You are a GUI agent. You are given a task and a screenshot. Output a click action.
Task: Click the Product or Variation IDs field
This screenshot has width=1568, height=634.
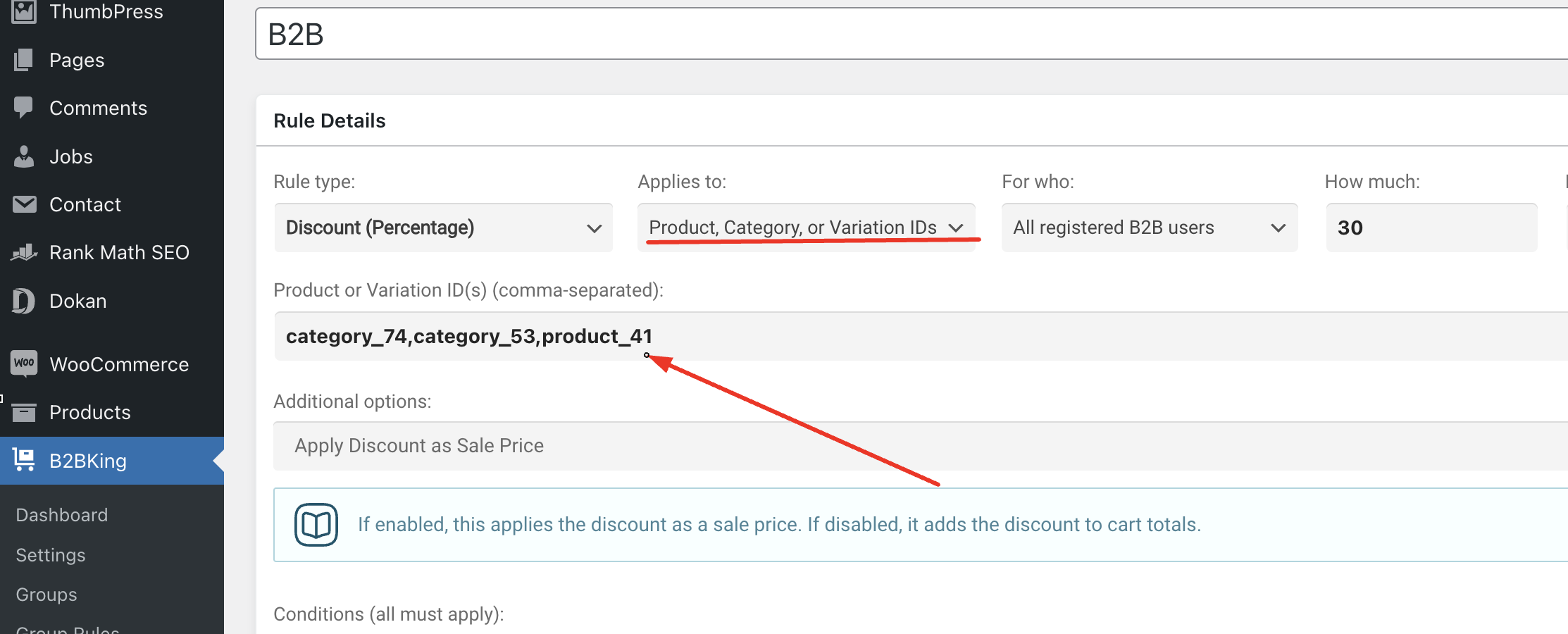pyautogui.click(x=921, y=336)
